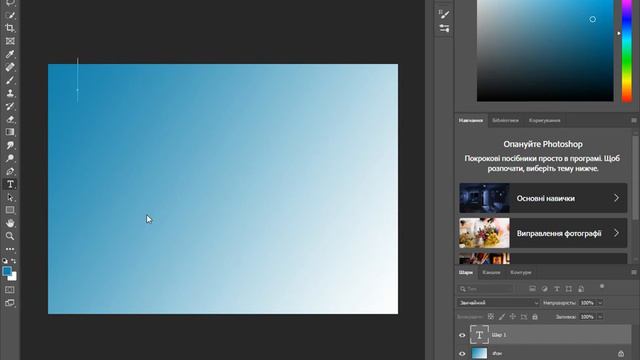Click the foreground blue color swatch
This screenshot has height=360, width=640.
7,271
